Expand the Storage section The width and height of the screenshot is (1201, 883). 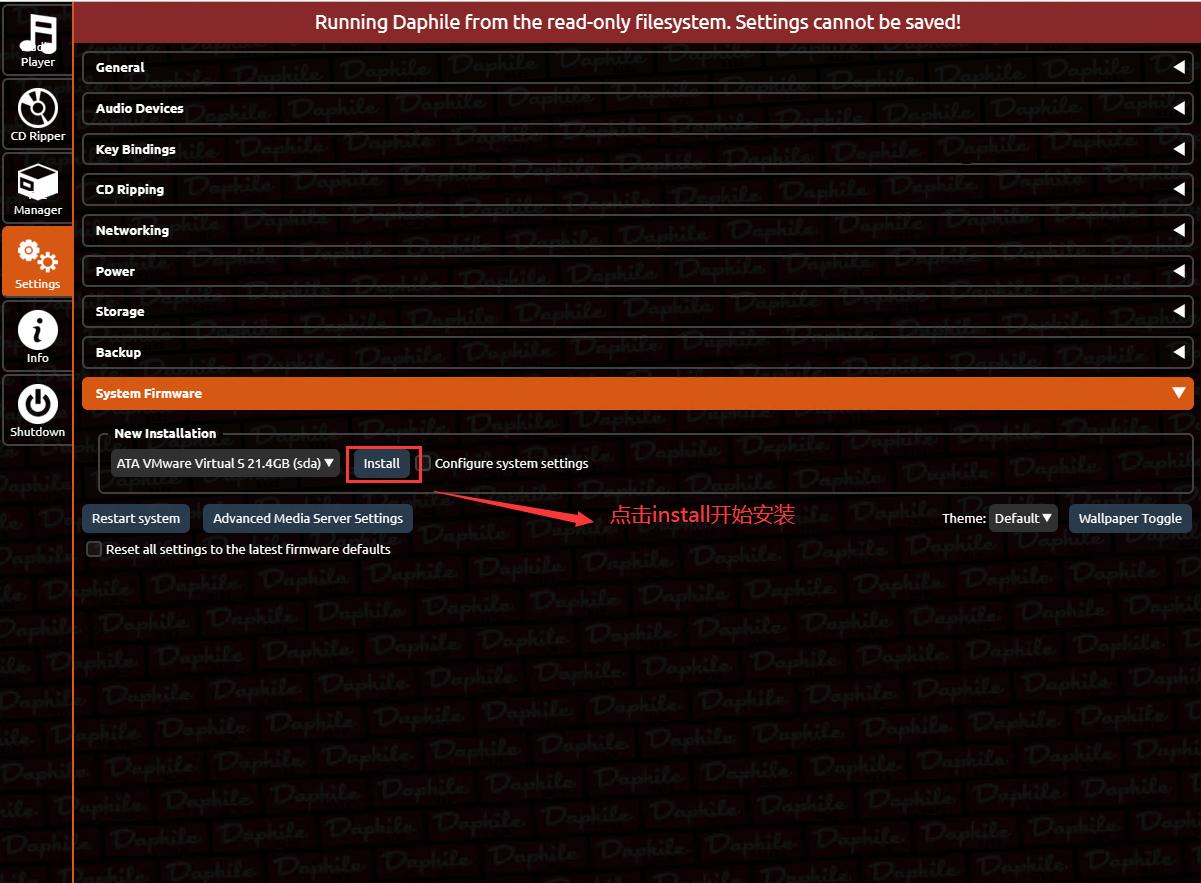click(637, 312)
